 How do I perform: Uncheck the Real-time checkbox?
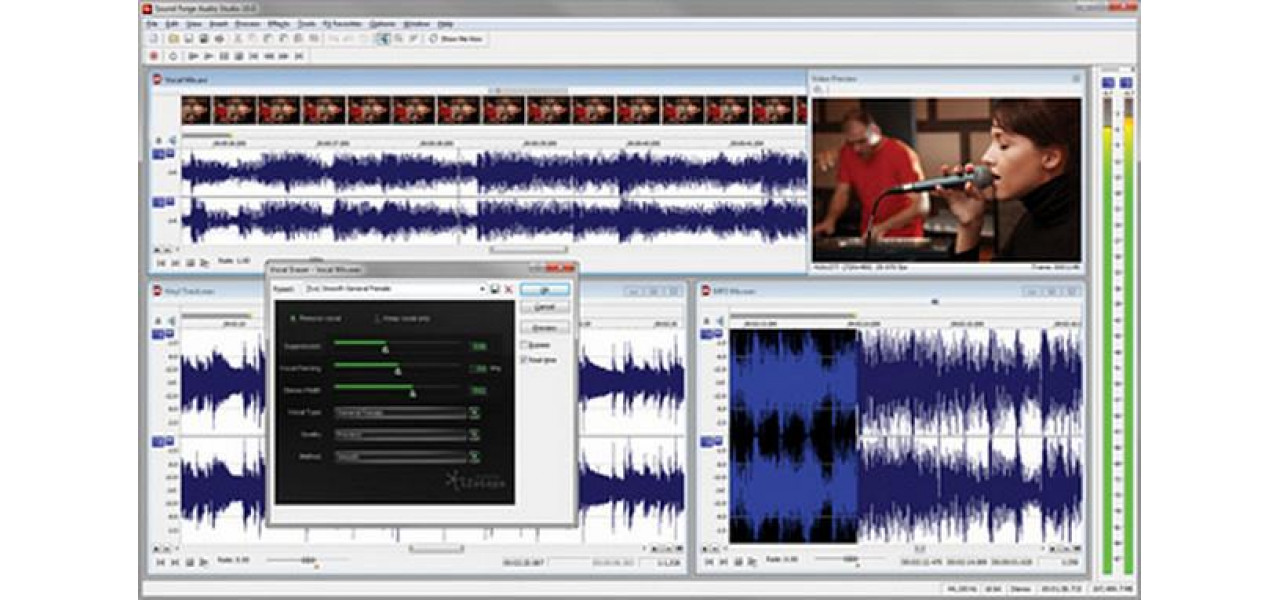click(524, 358)
